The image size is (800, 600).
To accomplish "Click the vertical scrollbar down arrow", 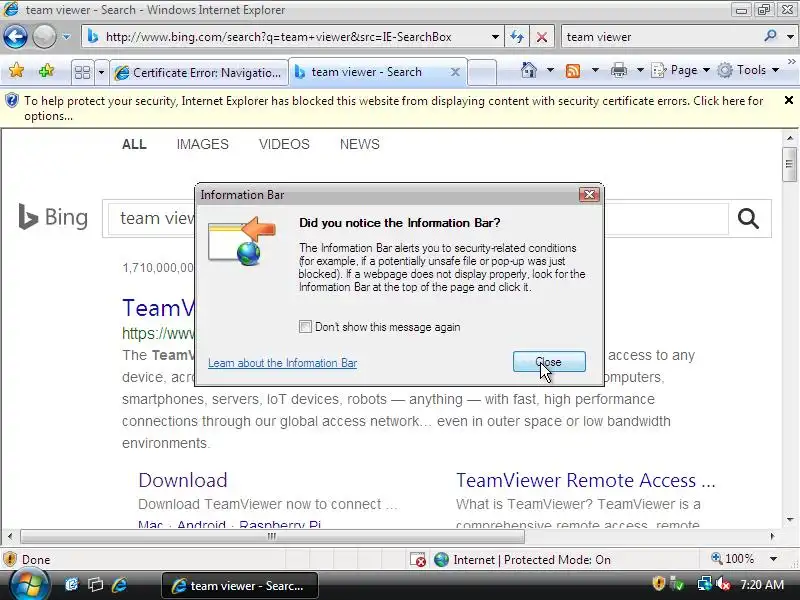I will point(790,520).
